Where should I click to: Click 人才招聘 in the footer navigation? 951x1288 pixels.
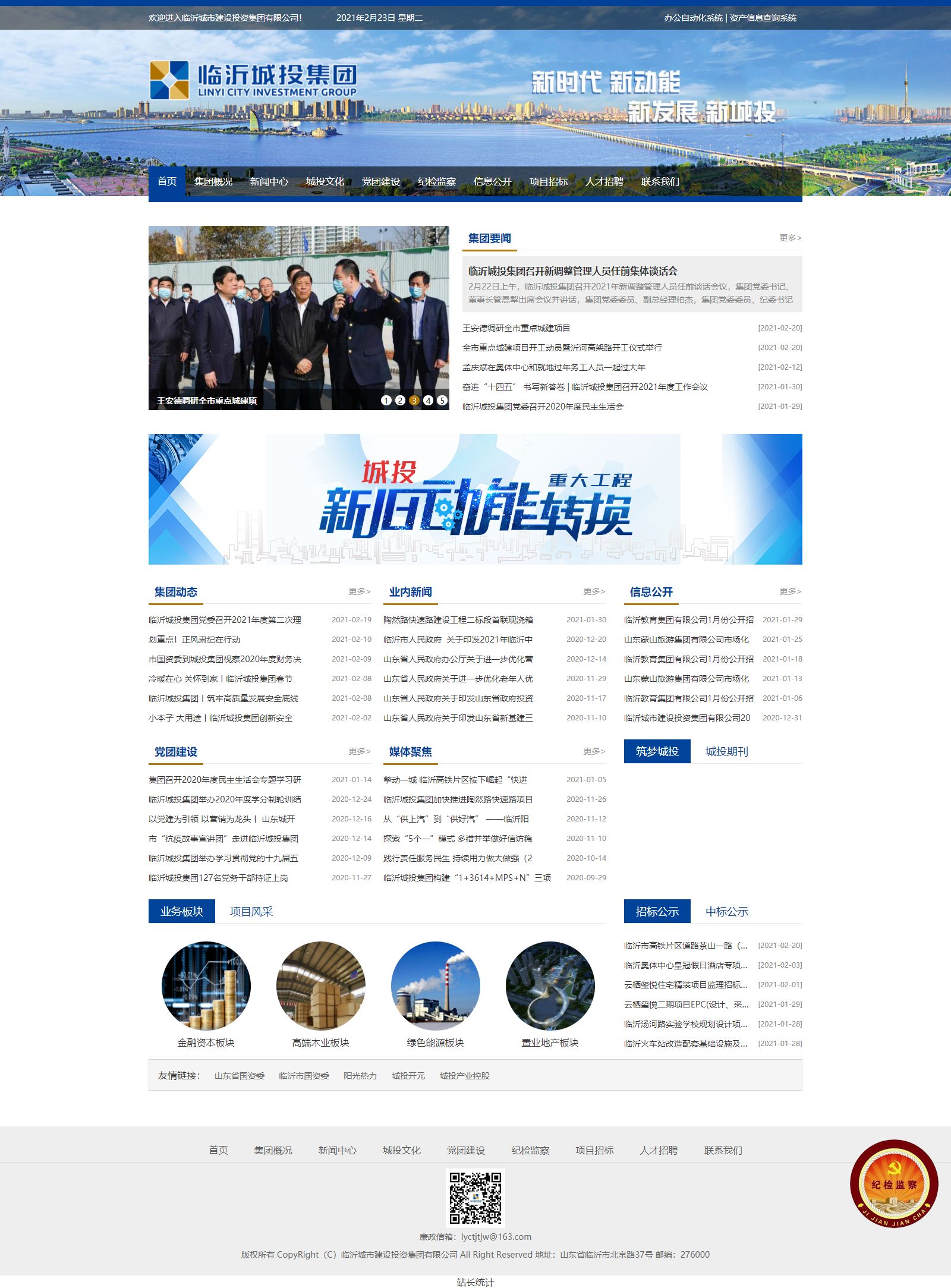point(659,1150)
